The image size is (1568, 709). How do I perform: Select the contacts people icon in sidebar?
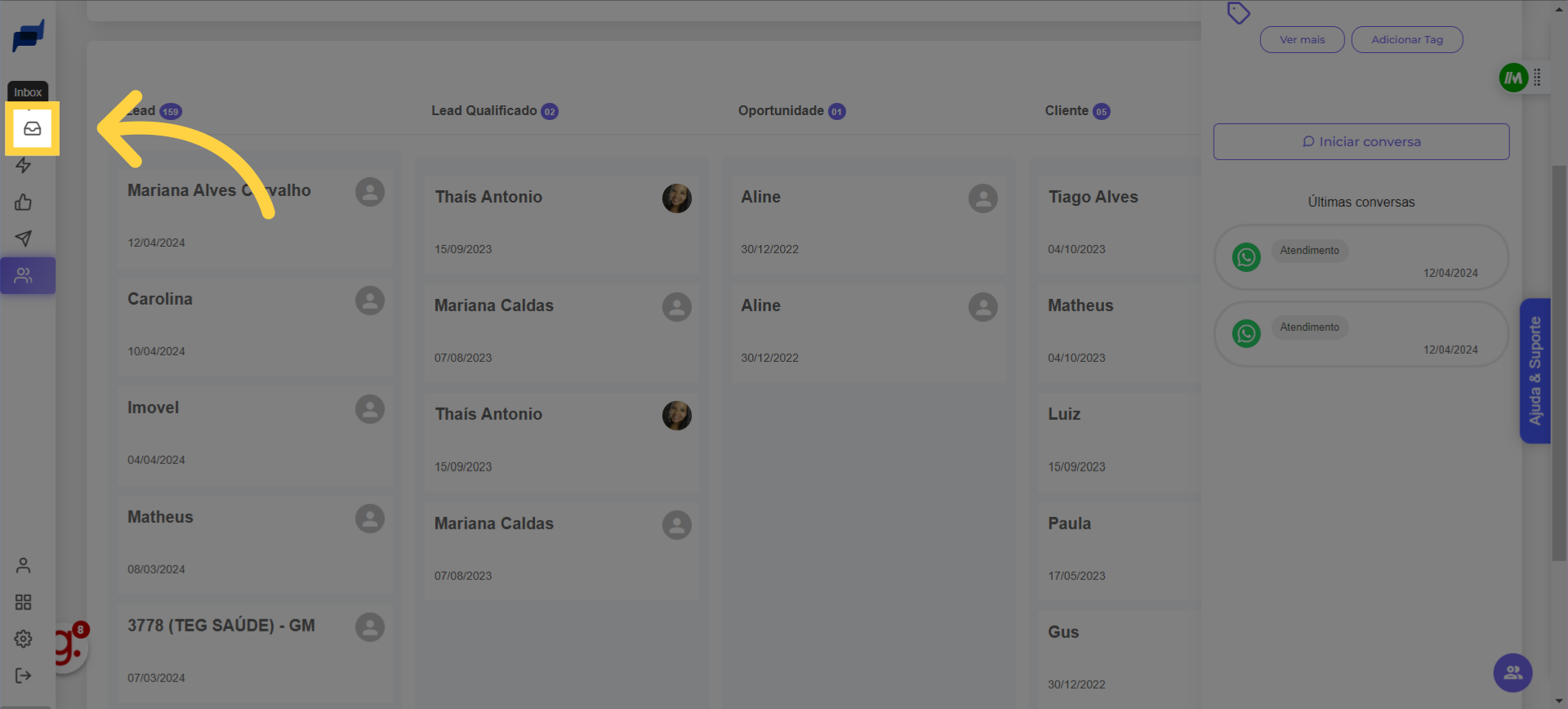[x=24, y=276]
